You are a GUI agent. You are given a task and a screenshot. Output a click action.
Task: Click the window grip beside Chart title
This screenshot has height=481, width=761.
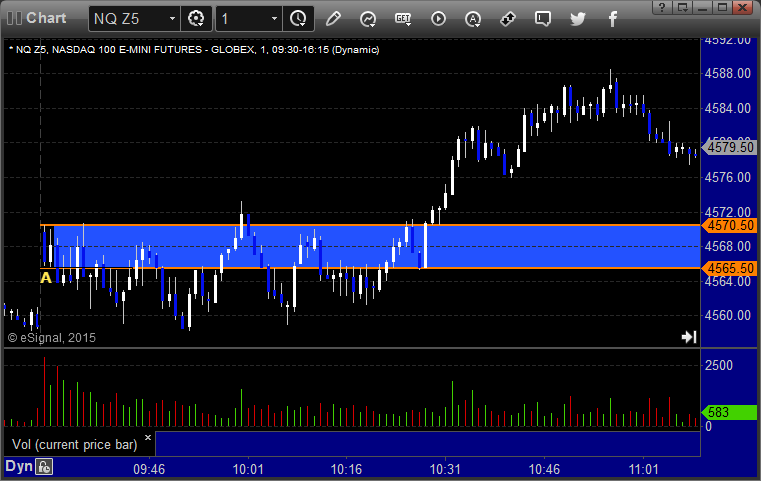click(15, 18)
